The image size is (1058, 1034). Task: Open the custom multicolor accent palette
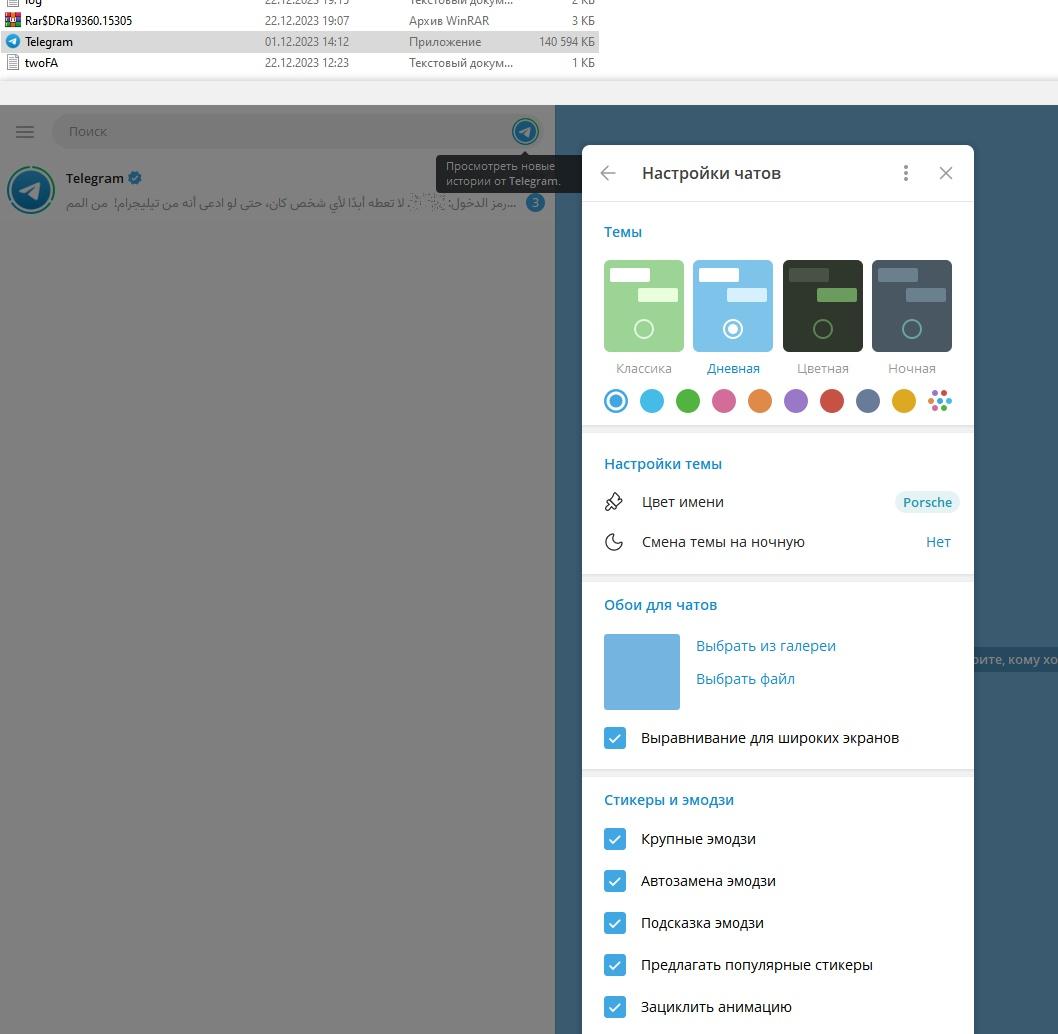point(939,401)
